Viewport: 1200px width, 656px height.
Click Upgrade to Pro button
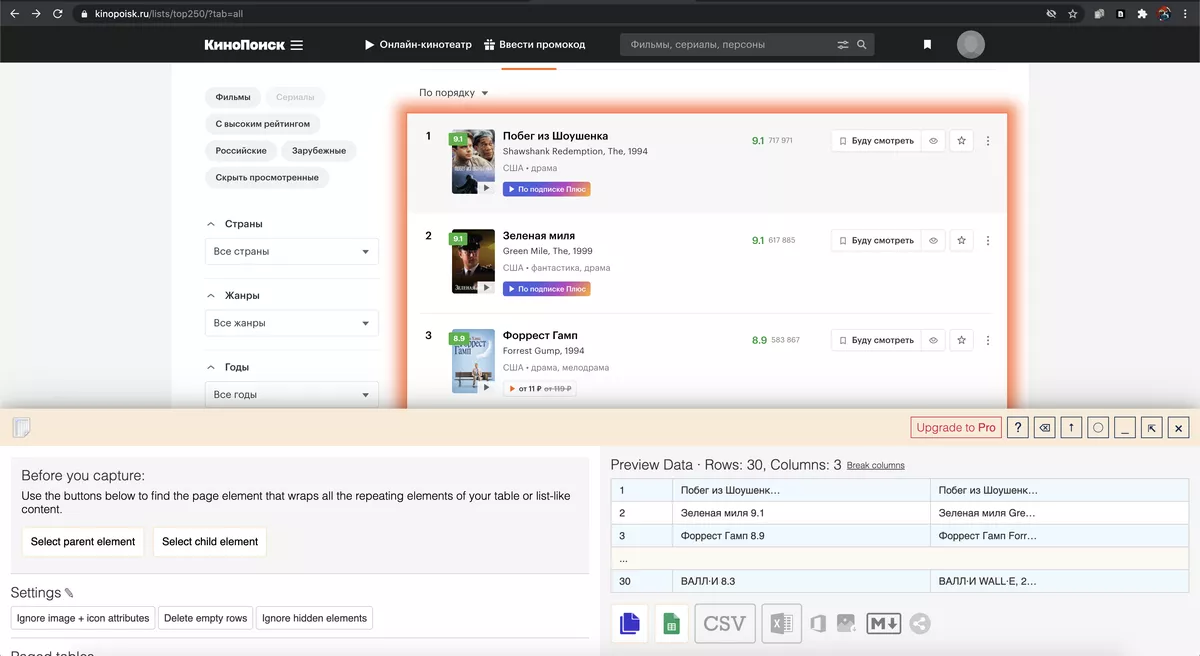pyautogui.click(x=956, y=427)
